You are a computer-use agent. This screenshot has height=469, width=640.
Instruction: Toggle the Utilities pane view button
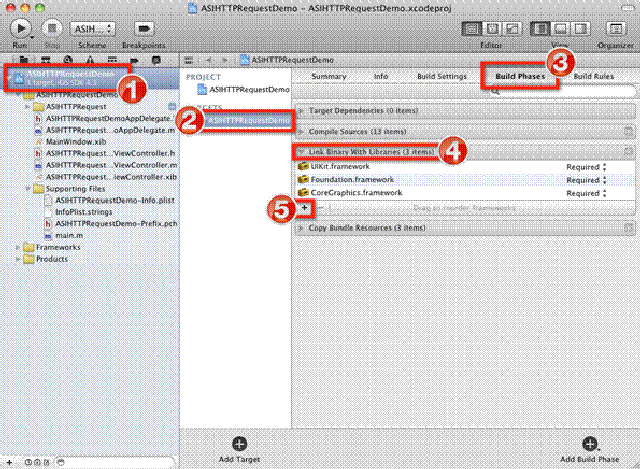(x=580, y=29)
